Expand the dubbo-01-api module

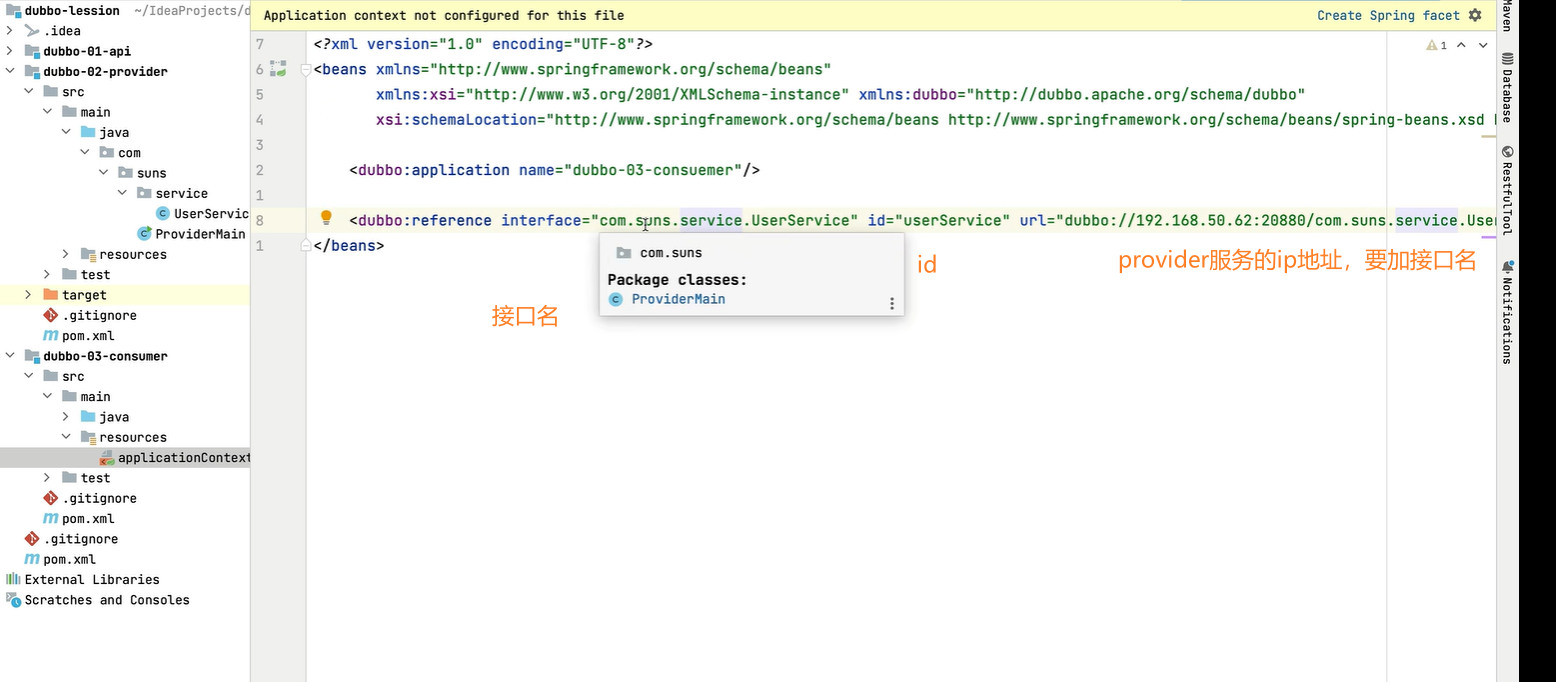pyautogui.click(x=10, y=51)
